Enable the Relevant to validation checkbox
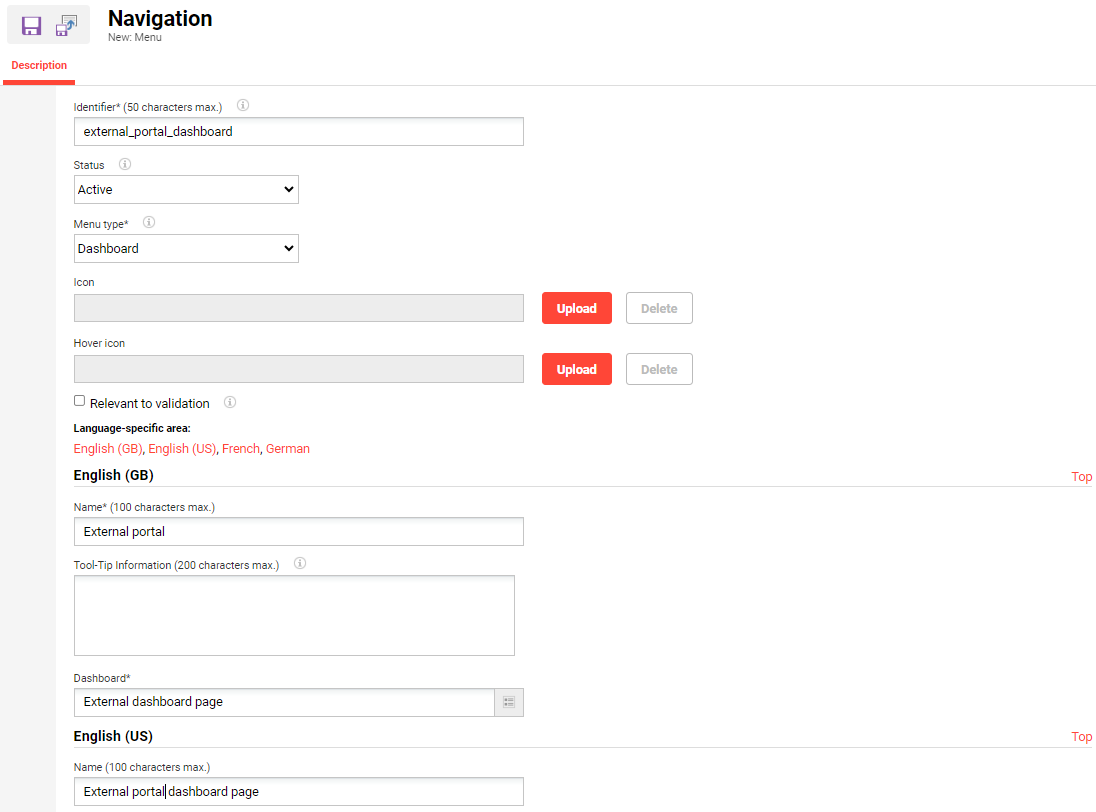The image size is (1096, 812). pos(80,401)
